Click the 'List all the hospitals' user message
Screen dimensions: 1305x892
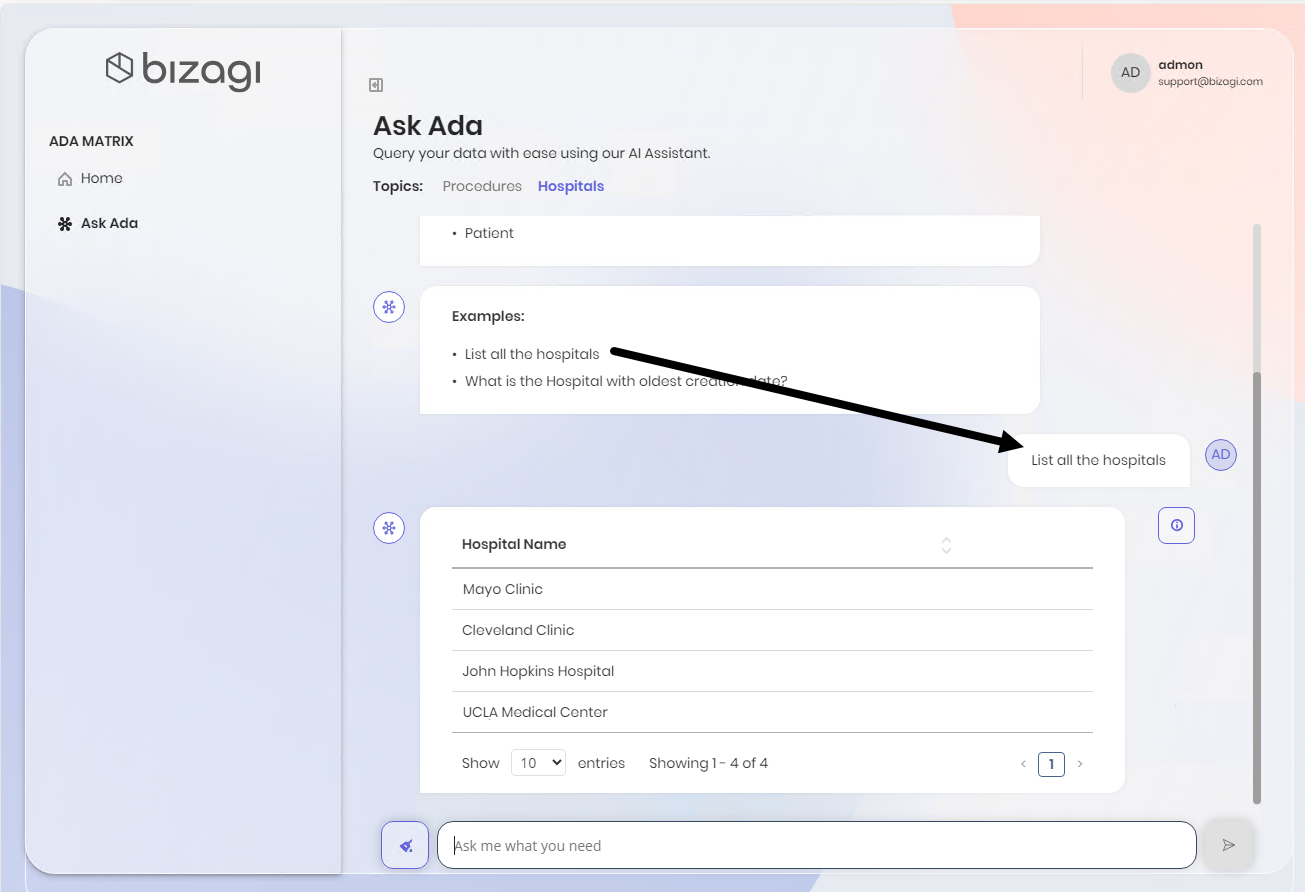1098,460
